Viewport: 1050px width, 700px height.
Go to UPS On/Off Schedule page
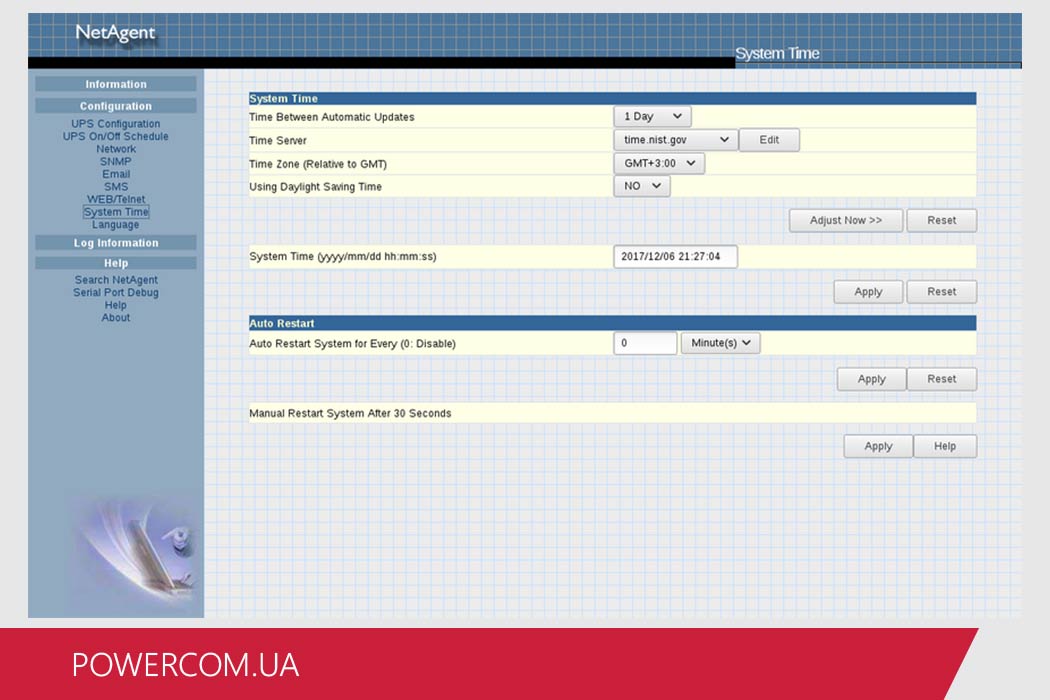point(116,137)
